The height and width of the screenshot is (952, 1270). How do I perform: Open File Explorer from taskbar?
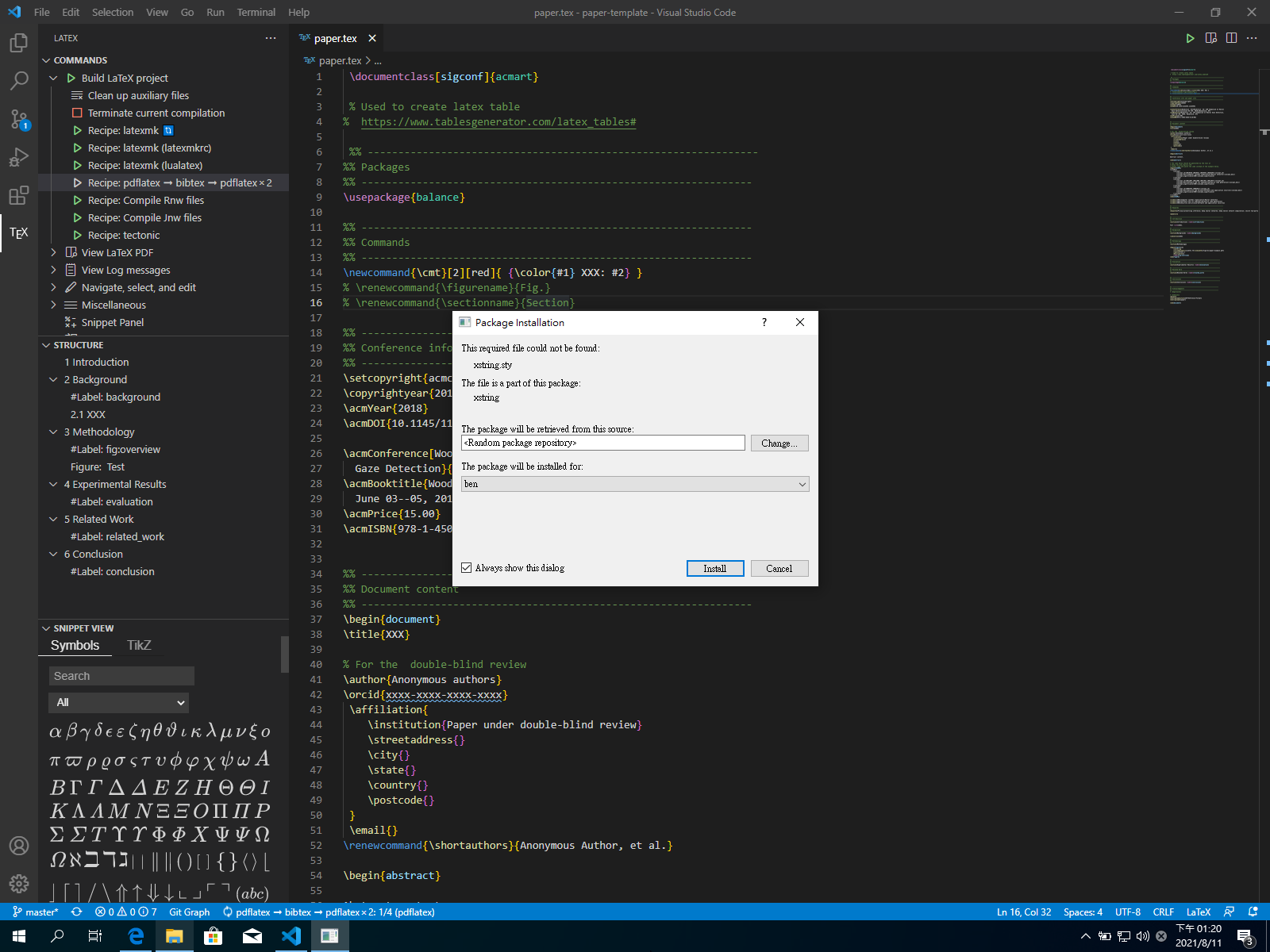[x=174, y=936]
